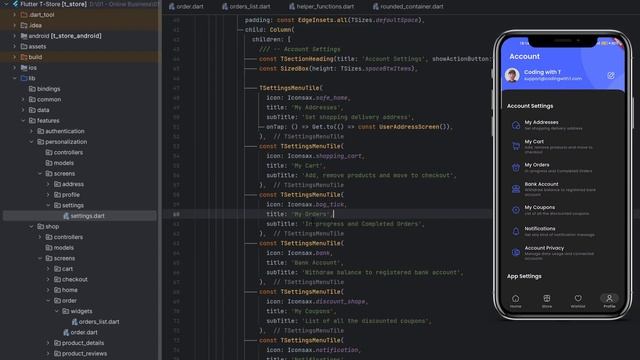Tap the Home tab in phone navigation
Screen dimensions: 640x360
point(516,301)
